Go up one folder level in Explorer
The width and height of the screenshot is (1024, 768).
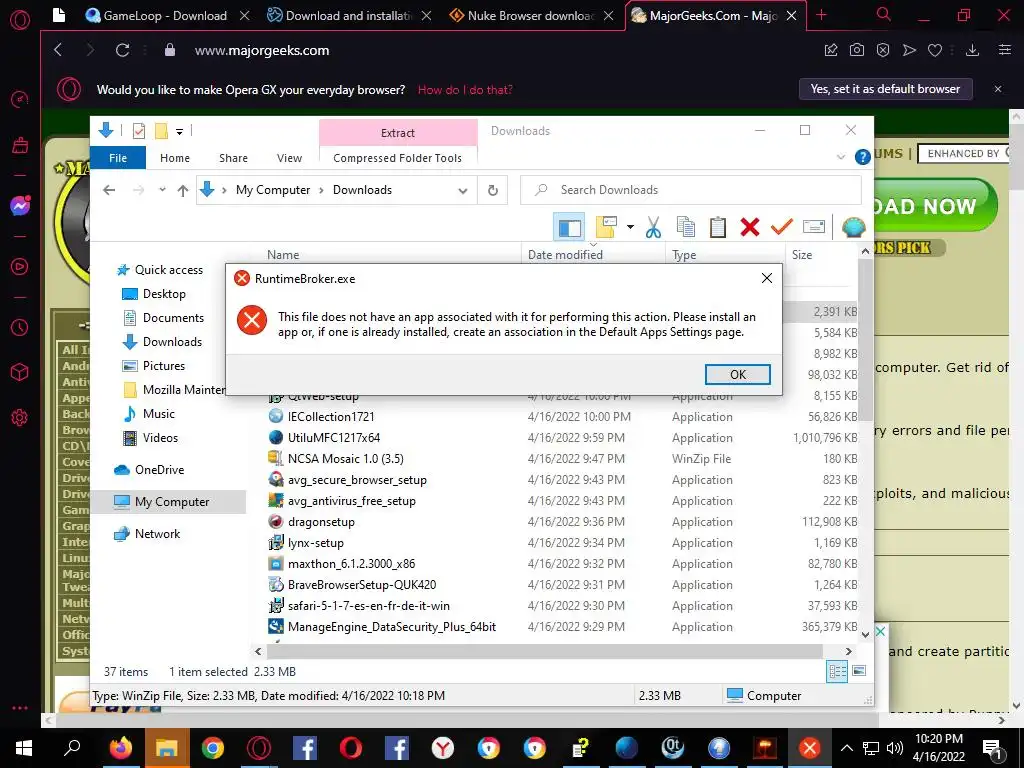point(183,190)
